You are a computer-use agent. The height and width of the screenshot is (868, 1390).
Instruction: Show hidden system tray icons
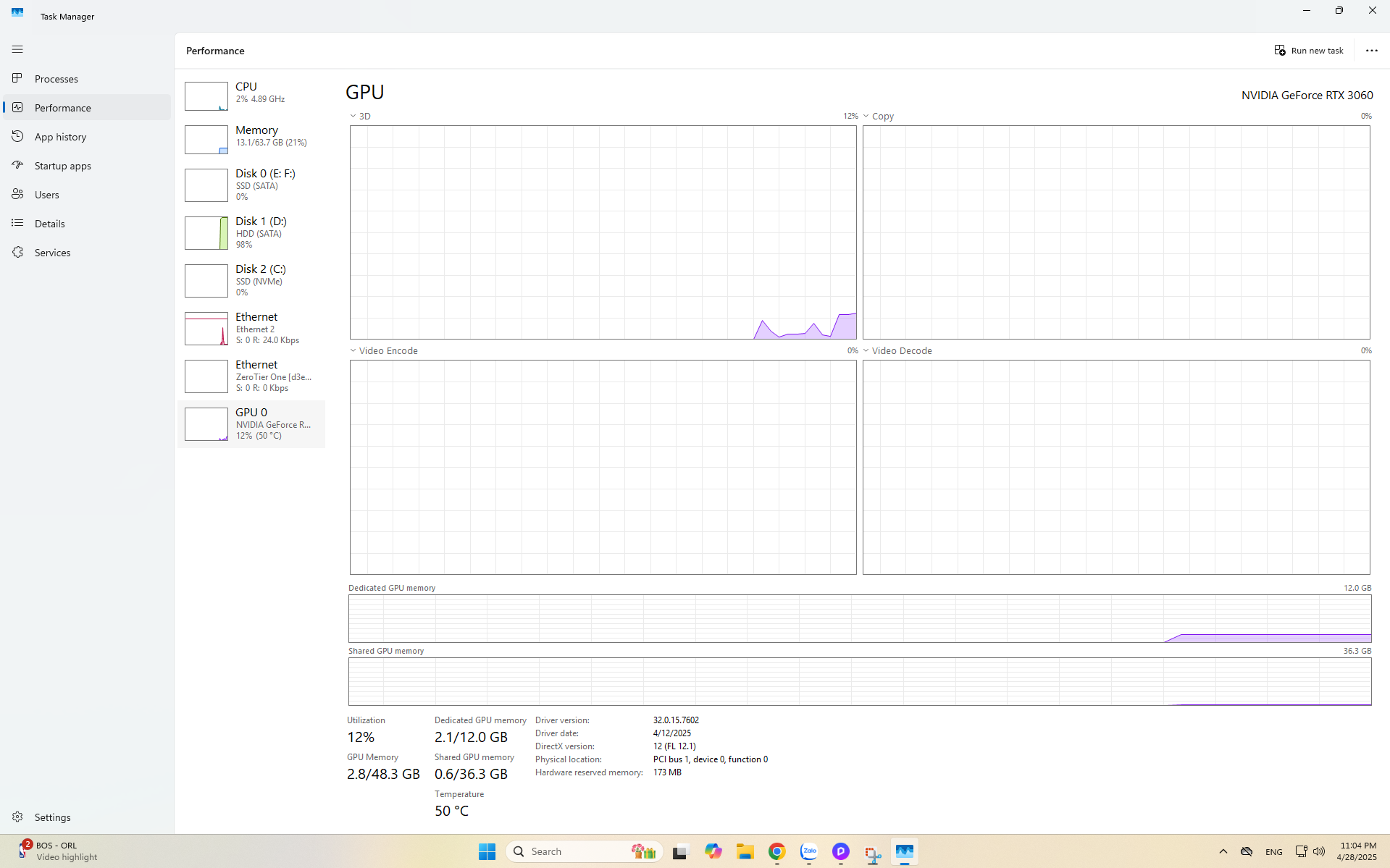pyautogui.click(x=1223, y=851)
